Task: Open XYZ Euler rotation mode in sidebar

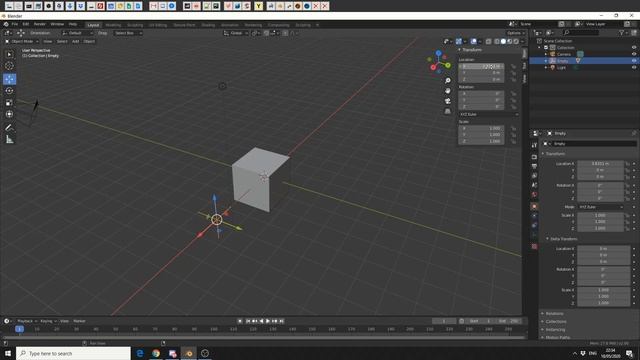Action: pos(488,114)
